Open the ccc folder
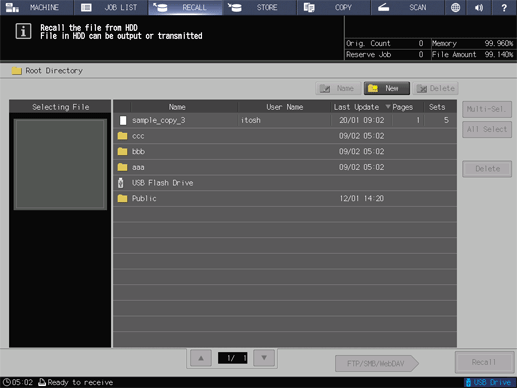Screen dimensions: 517x388 pyautogui.click(x=285, y=136)
